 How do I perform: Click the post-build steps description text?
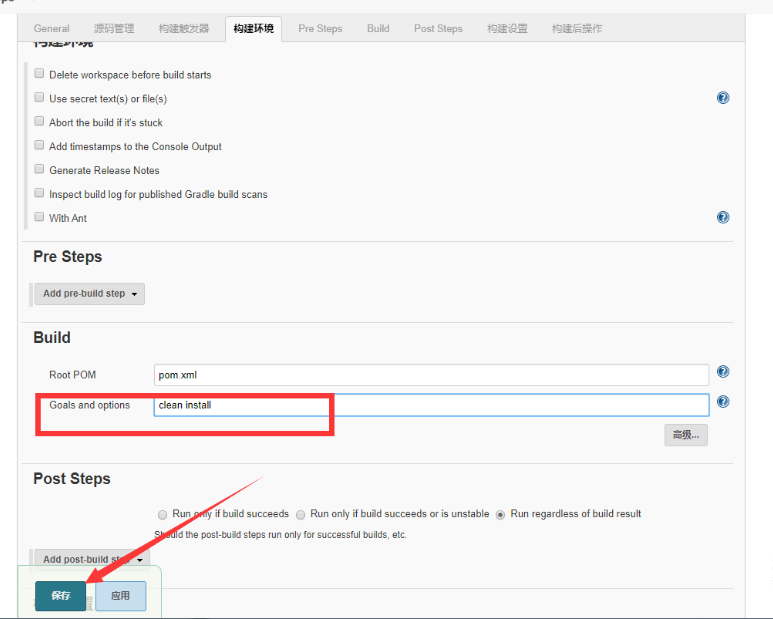click(x=281, y=535)
